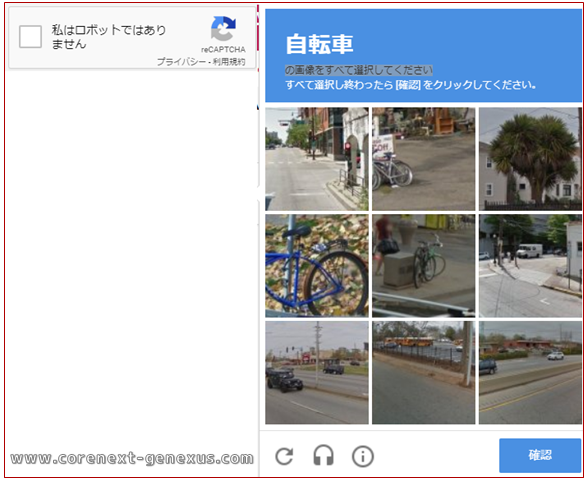
Task: Check the "私はロボットではありません" checkbox
Action: [x=30, y=37]
